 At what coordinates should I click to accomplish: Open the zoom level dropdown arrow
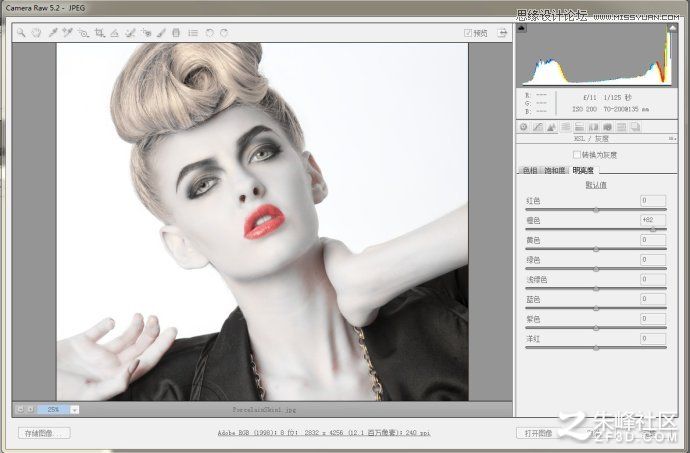pyautogui.click(x=74, y=410)
